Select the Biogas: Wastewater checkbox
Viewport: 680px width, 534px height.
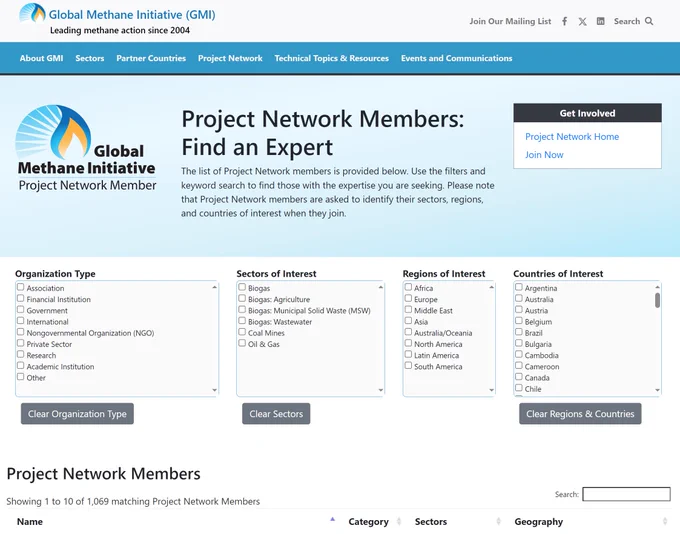click(242, 321)
